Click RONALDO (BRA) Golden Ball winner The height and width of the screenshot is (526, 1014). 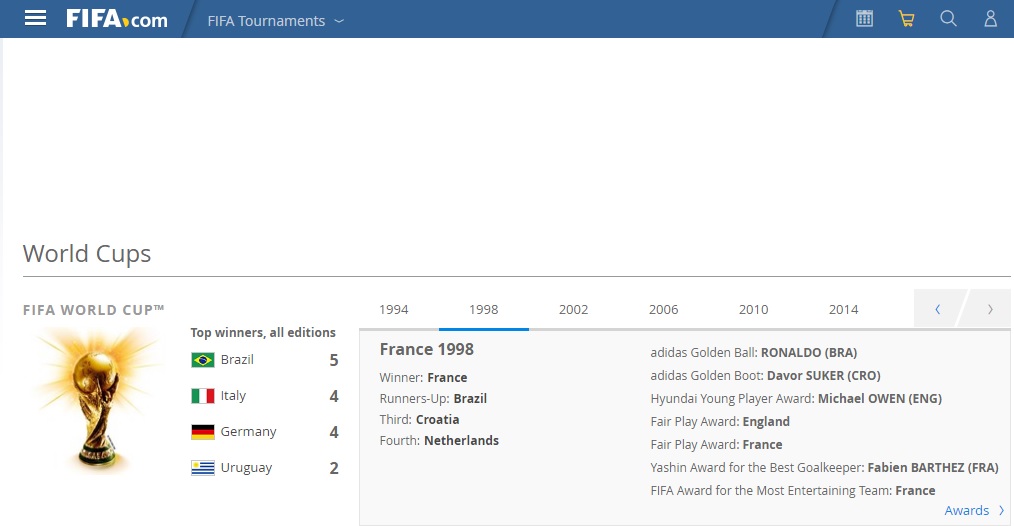(809, 353)
